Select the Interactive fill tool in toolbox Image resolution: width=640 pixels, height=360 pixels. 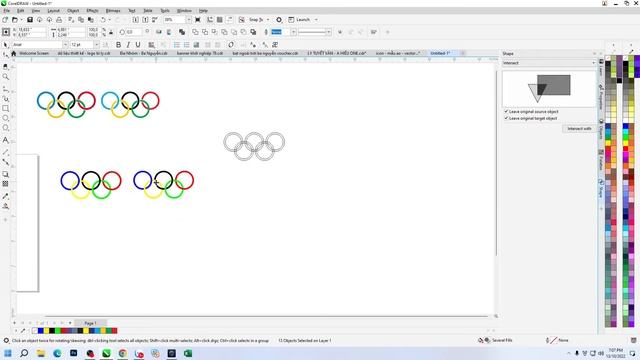point(6,206)
